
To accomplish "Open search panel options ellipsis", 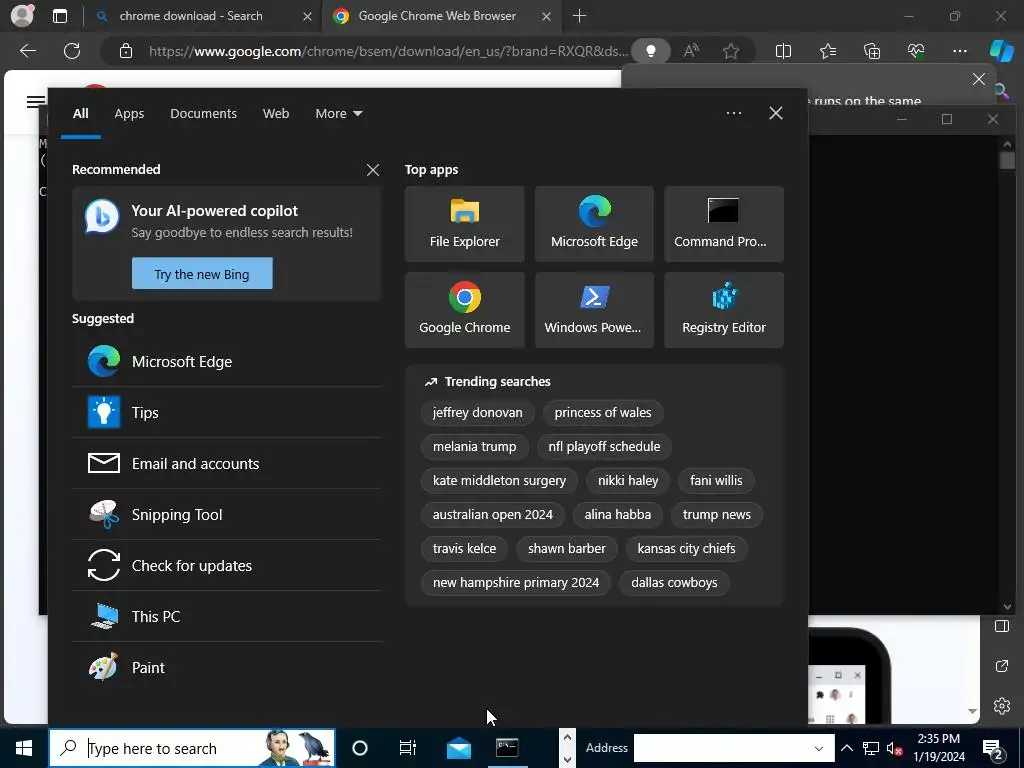I will 733,114.
